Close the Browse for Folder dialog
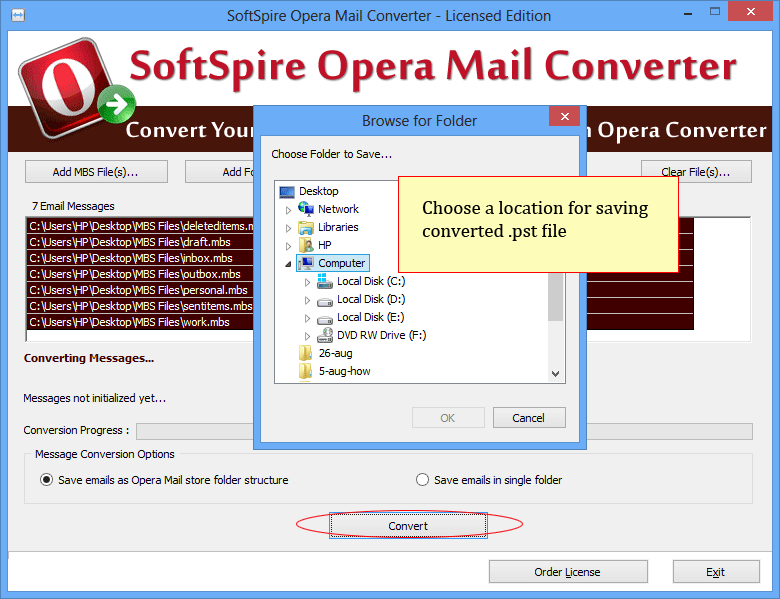Screen dimensions: 780x599 point(564,116)
